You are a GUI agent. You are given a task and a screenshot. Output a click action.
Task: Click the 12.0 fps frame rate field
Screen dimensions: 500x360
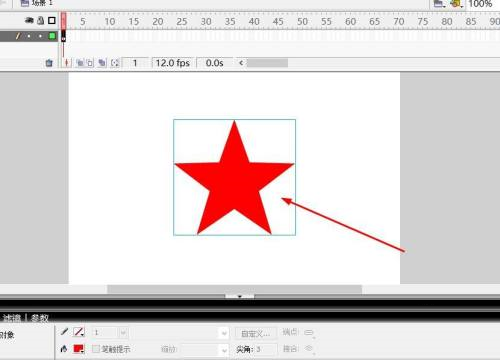(173, 63)
